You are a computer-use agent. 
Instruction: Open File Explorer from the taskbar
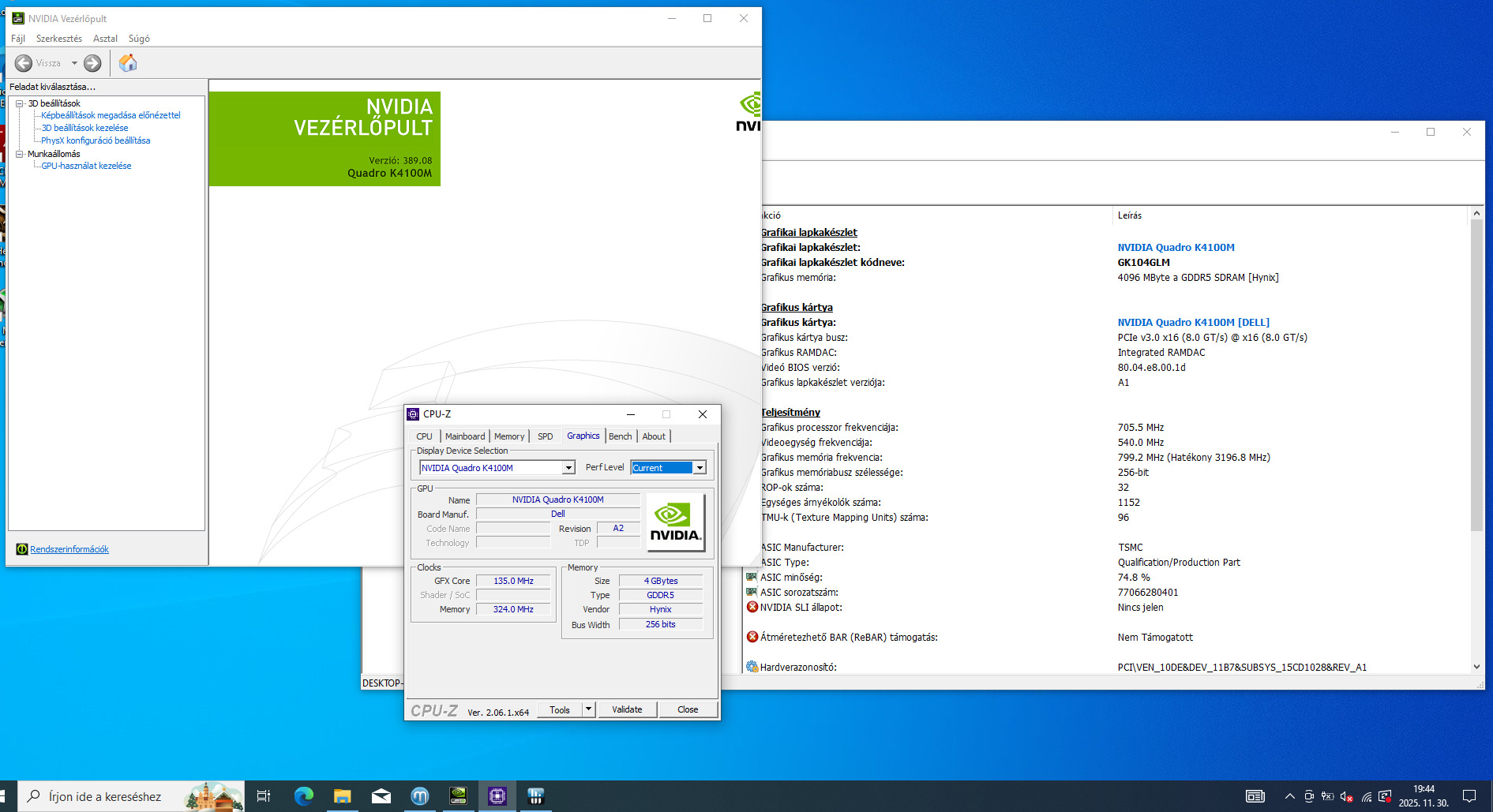(x=342, y=796)
